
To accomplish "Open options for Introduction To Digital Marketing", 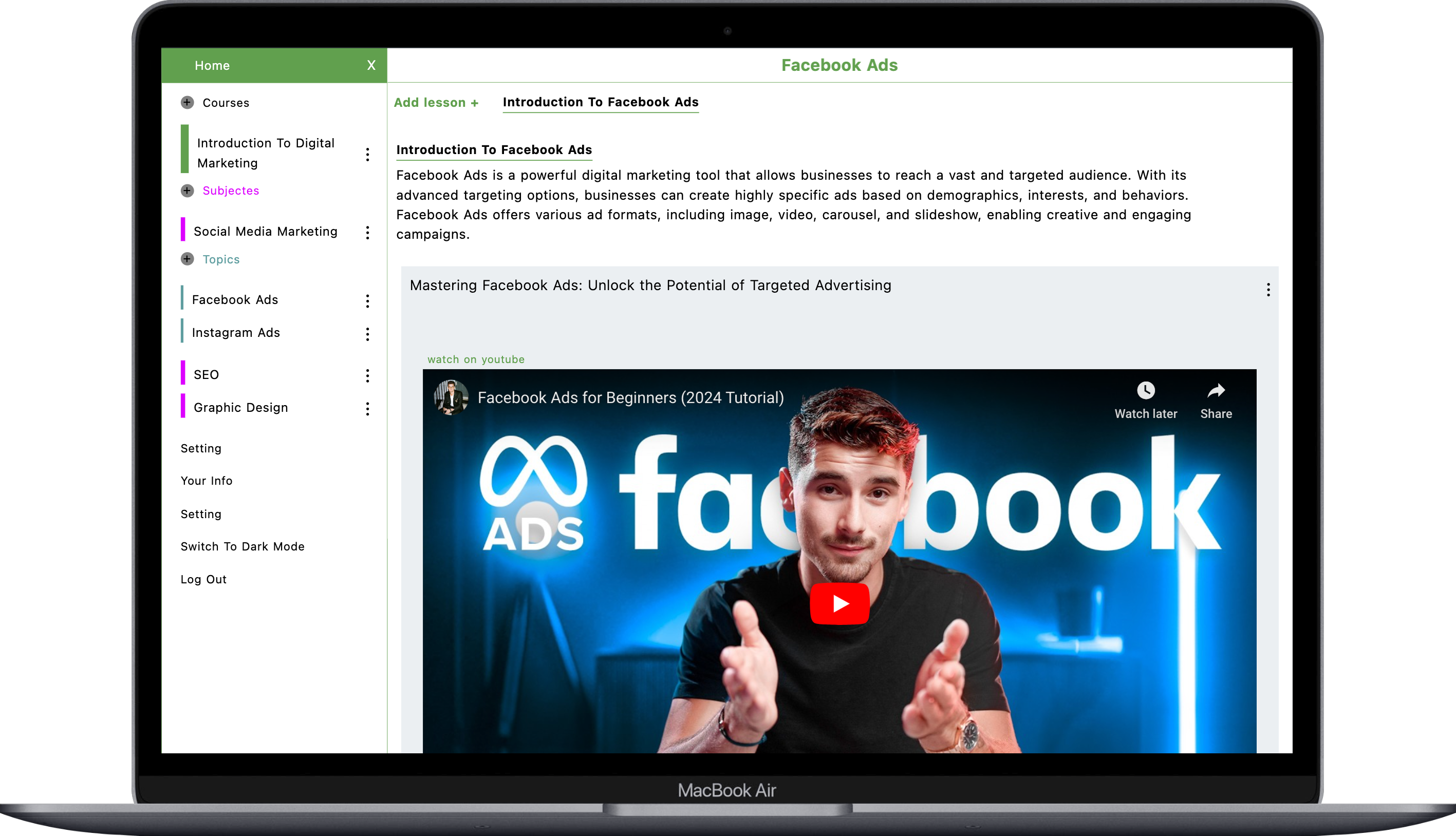I will [367, 154].
